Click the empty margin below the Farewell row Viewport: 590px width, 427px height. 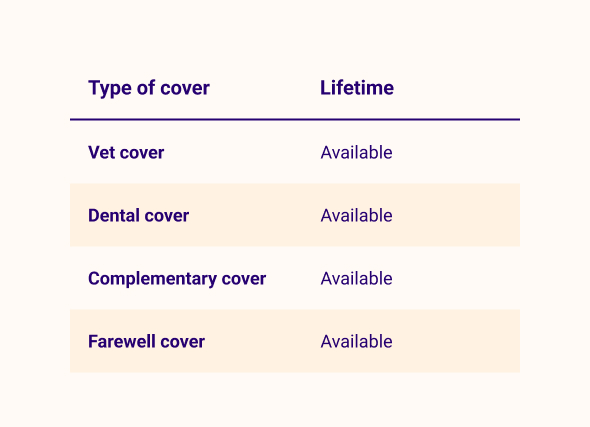[x=295, y=400]
